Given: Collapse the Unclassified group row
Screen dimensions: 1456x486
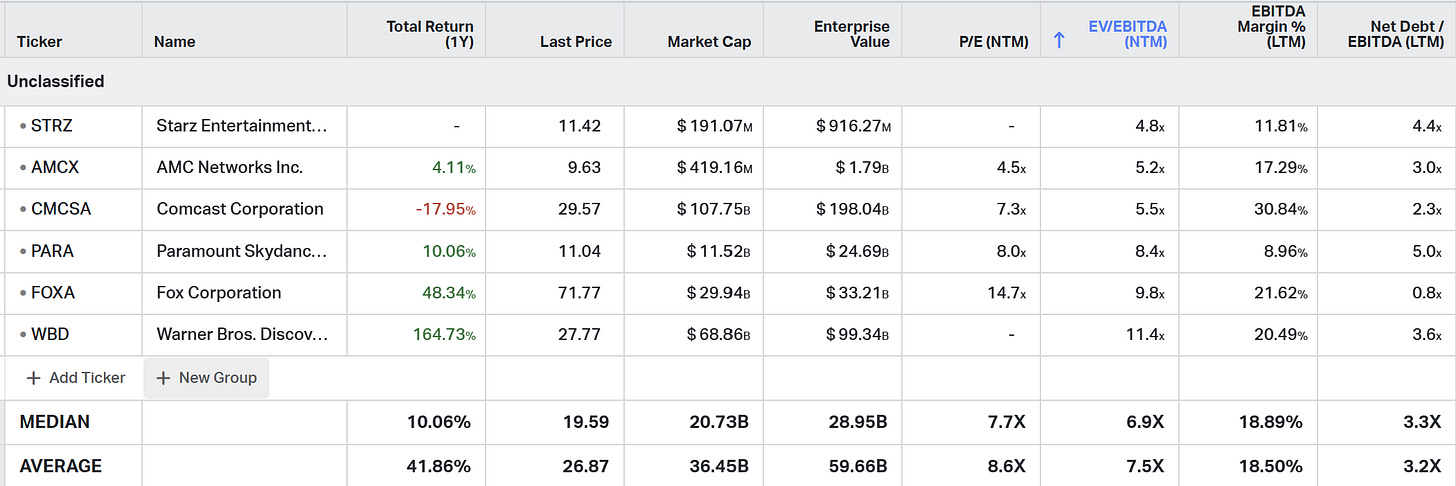Looking at the screenshot, I should (56, 81).
